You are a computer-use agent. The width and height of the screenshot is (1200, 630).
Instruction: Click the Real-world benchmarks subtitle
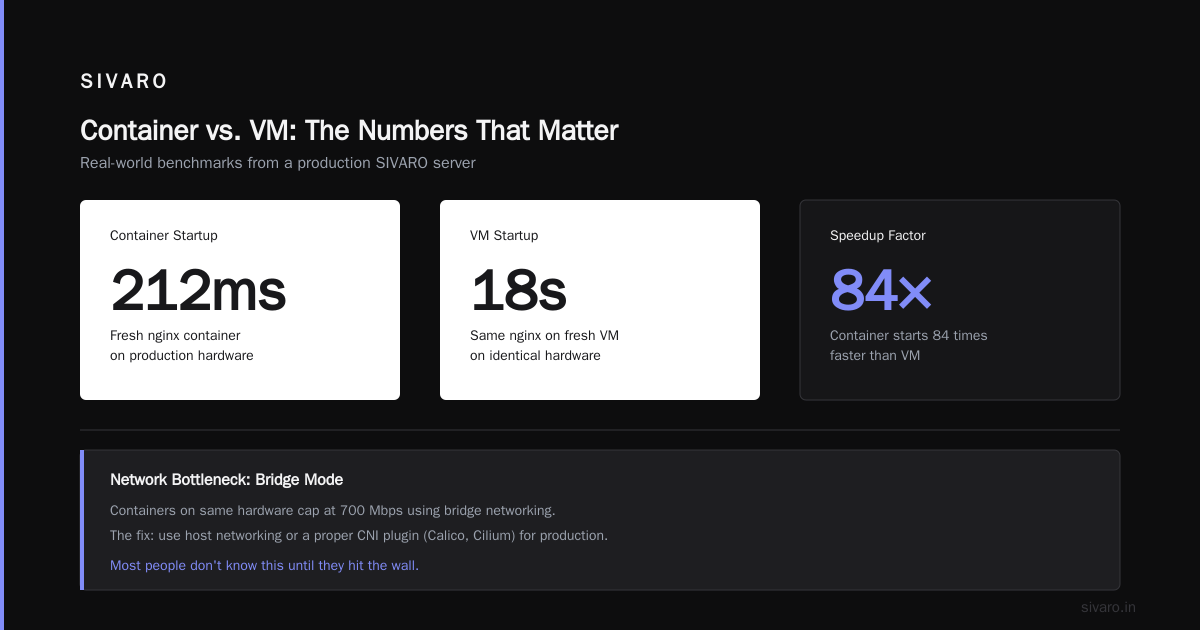[x=278, y=162]
